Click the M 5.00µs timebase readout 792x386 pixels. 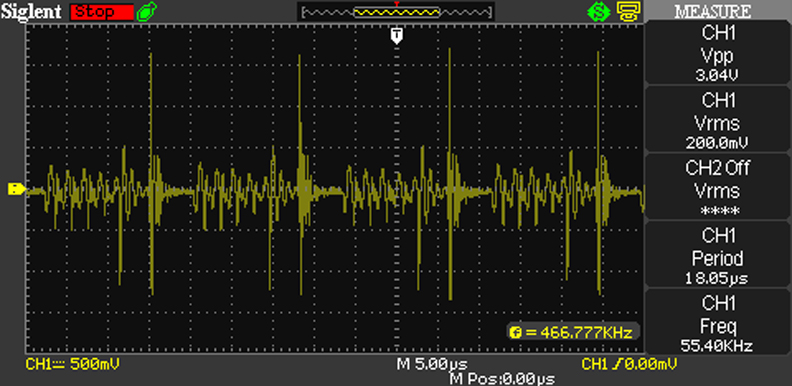pos(432,364)
